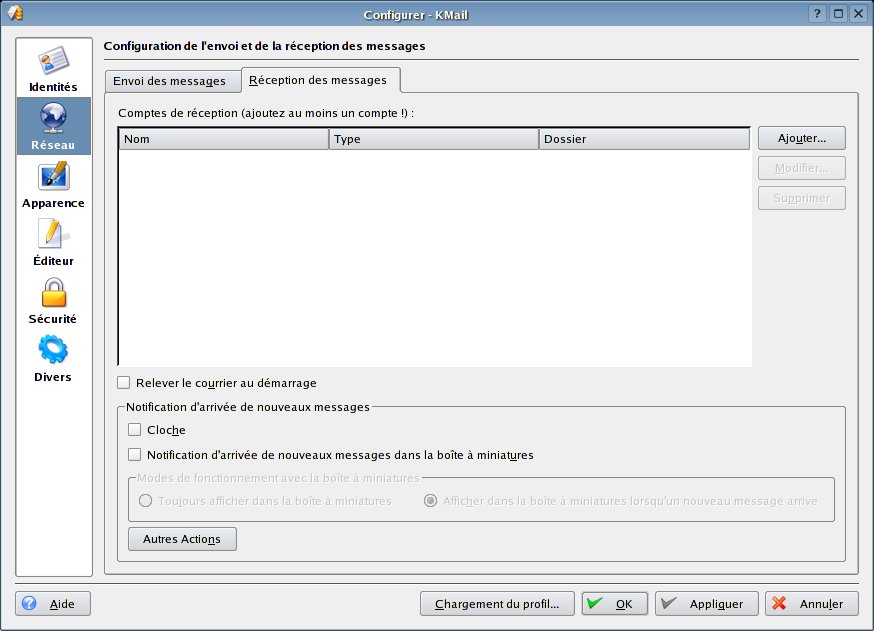Open the Autres Actions menu
This screenshot has width=874, height=631.
tap(182, 538)
